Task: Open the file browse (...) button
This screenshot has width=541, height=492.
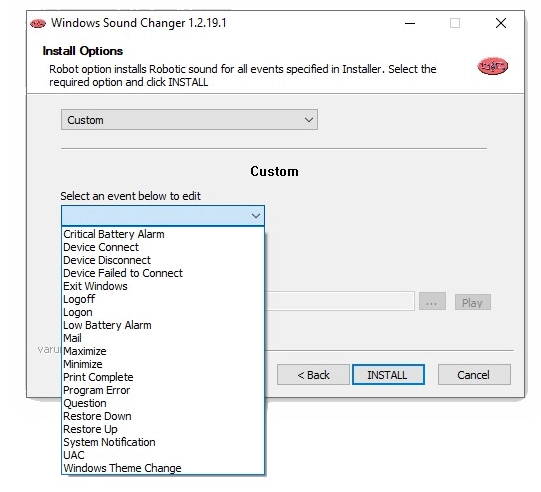Action: coord(432,302)
